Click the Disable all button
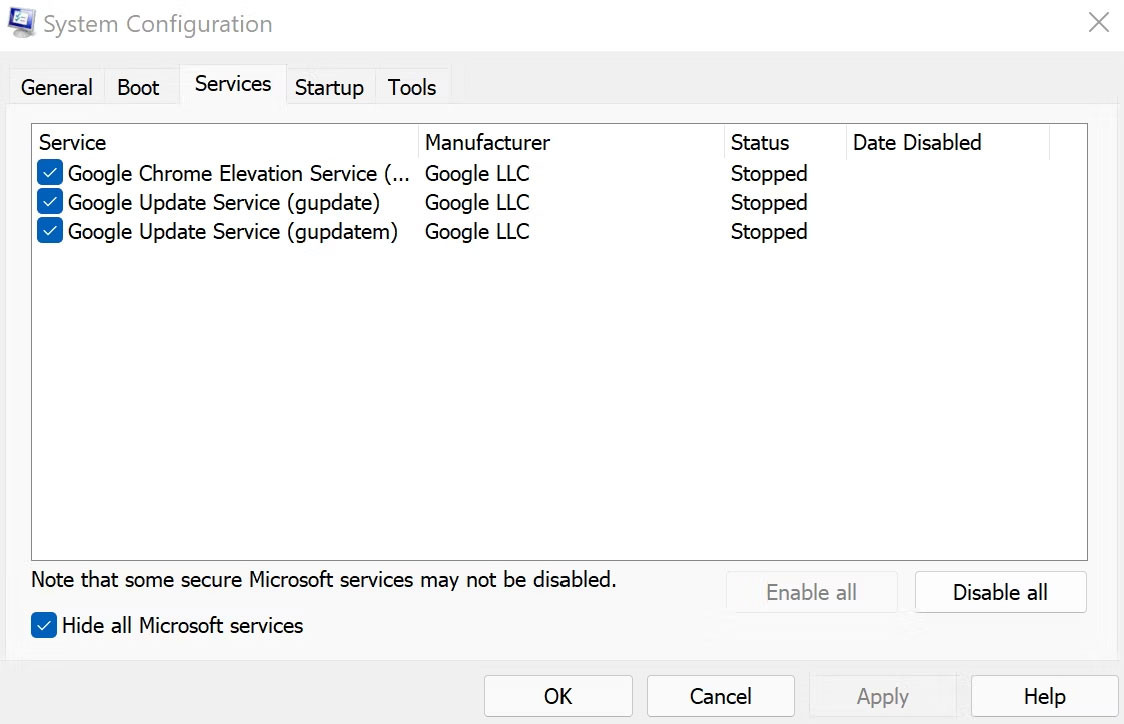The image size is (1124, 724). tap(1000, 592)
